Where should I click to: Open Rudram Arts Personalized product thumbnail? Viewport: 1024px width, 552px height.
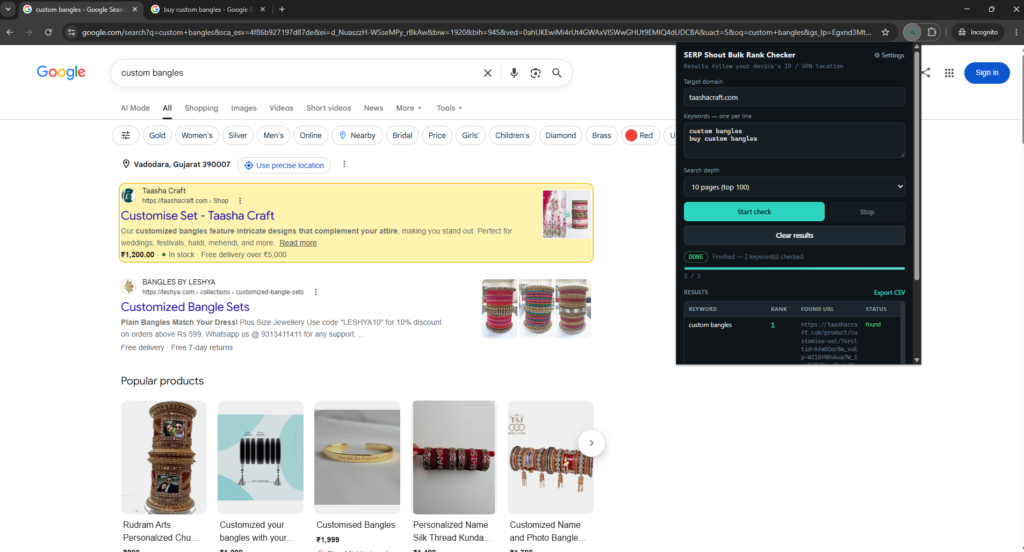(164, 457)
